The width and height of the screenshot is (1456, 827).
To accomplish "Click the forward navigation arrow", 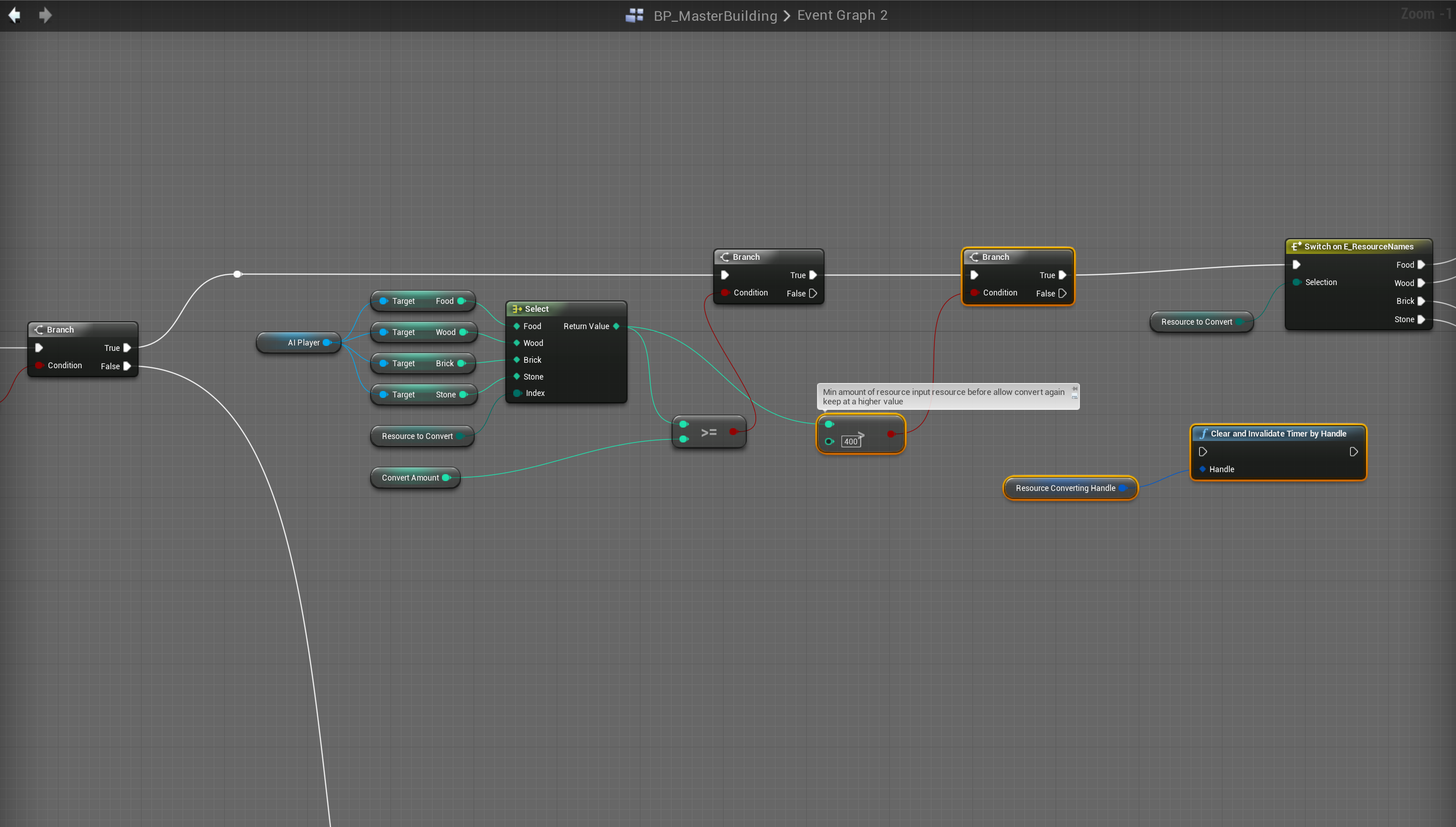I will click(45, 15).
